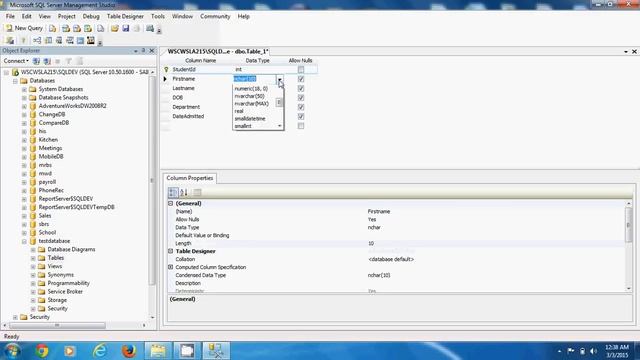Expand the AdventureWorksDW2008R2 database node
The width and height of the screenshot is (640, 360).
pos(24,106)
